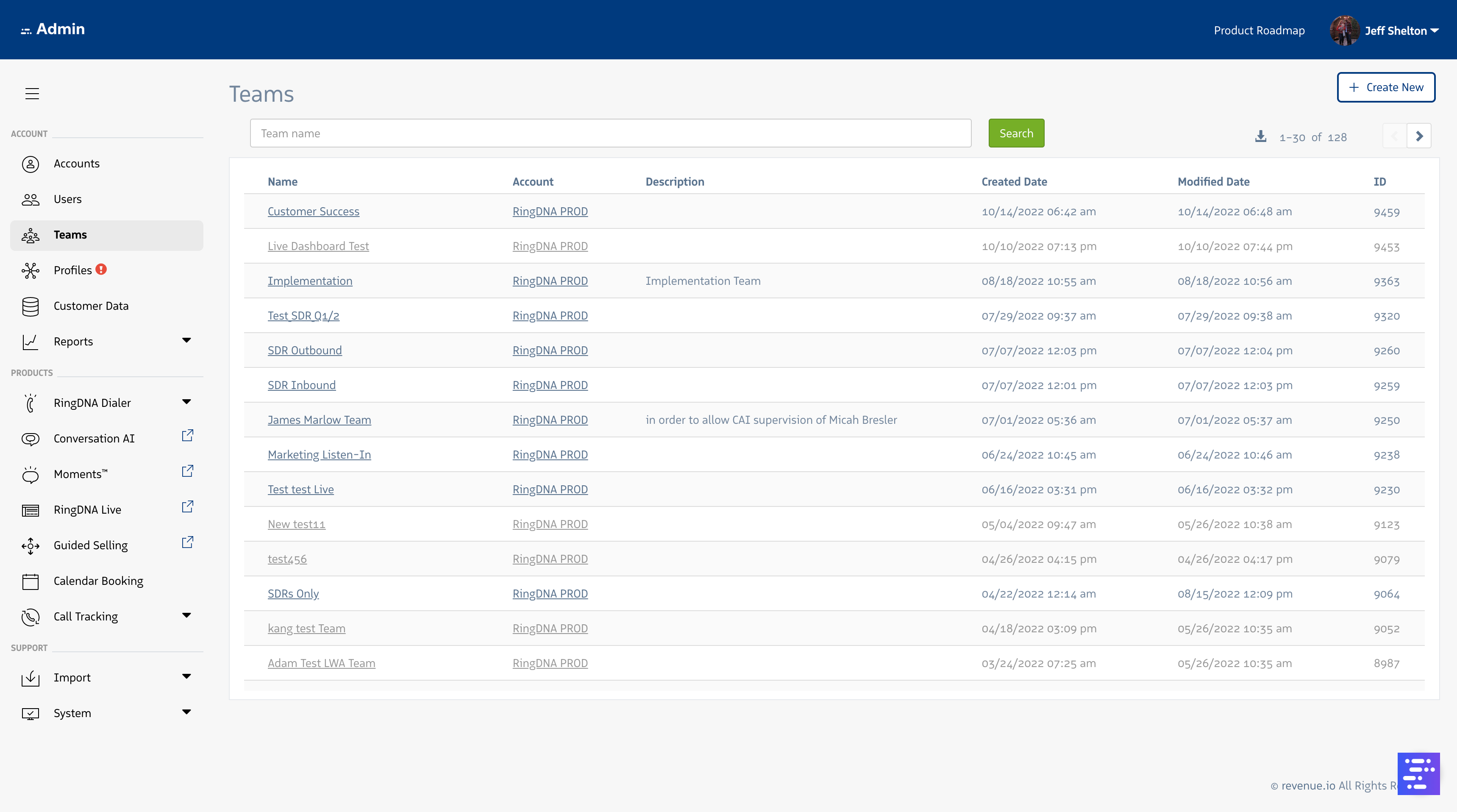Expand the Reports section chevron
1457x812 pixels.
tap(186, 340)
